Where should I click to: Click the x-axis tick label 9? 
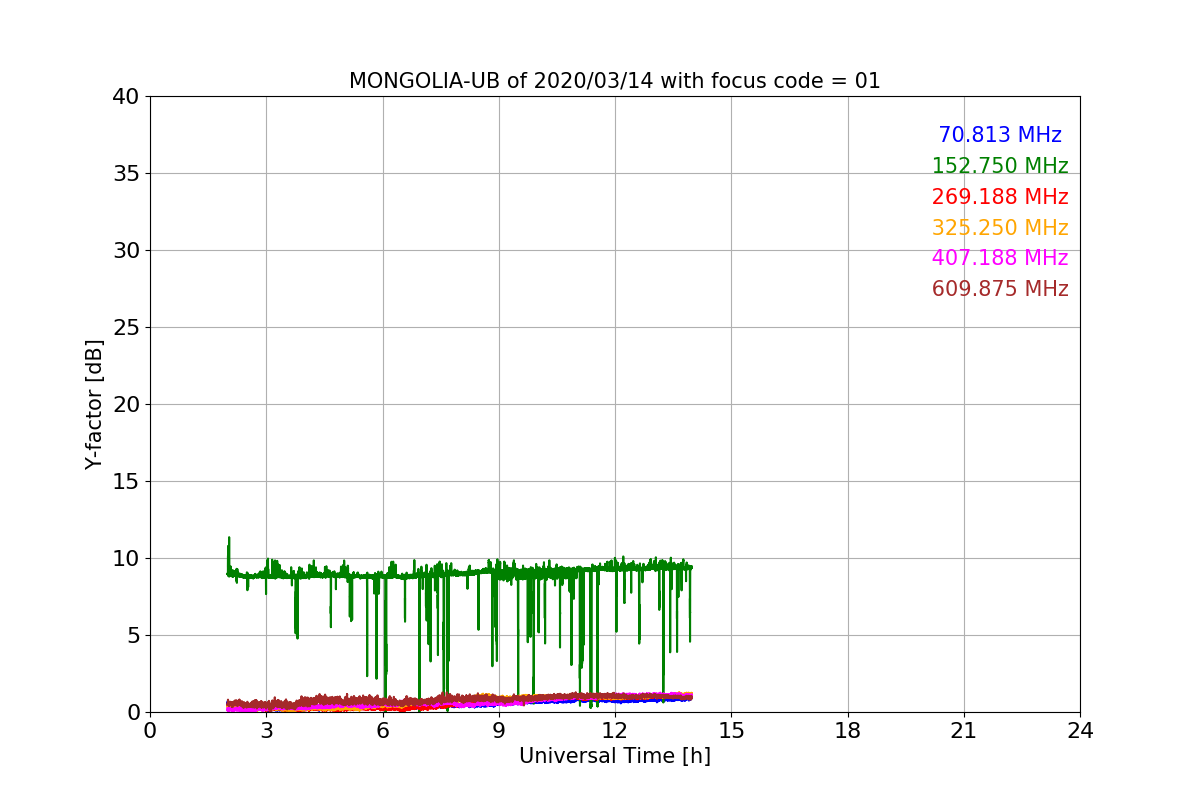[x=498, y=731]
